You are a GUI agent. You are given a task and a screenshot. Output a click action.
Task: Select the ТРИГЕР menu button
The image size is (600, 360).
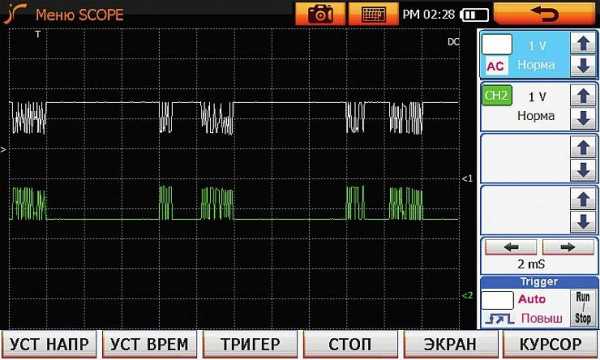(250, 344)
